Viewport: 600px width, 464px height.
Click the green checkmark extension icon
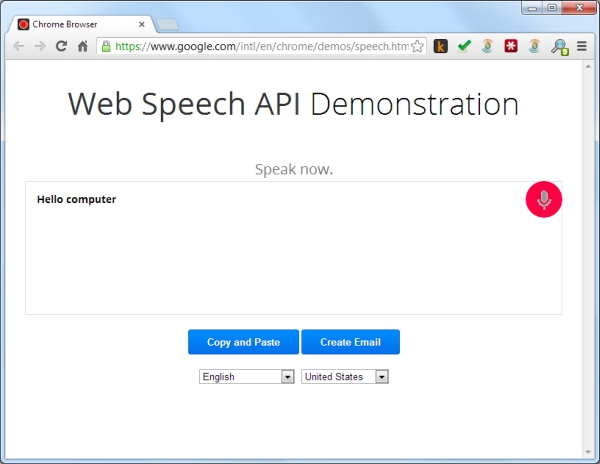click(464, 46)
